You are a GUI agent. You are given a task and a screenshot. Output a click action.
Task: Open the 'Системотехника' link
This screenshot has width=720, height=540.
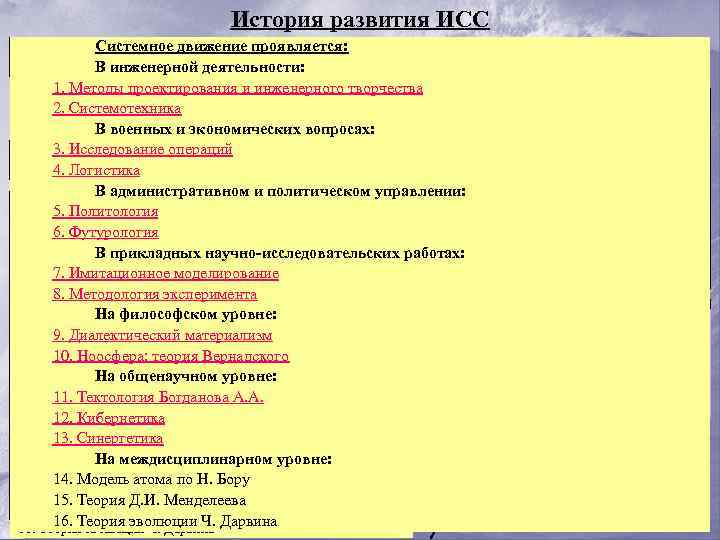(117, 108)
